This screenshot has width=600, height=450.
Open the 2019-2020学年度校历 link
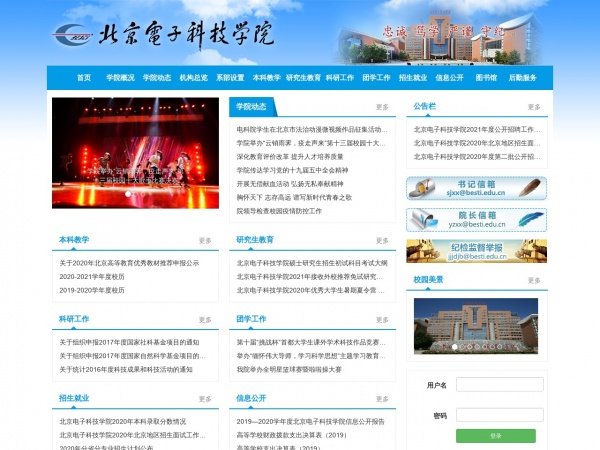[x=92, y=290]
